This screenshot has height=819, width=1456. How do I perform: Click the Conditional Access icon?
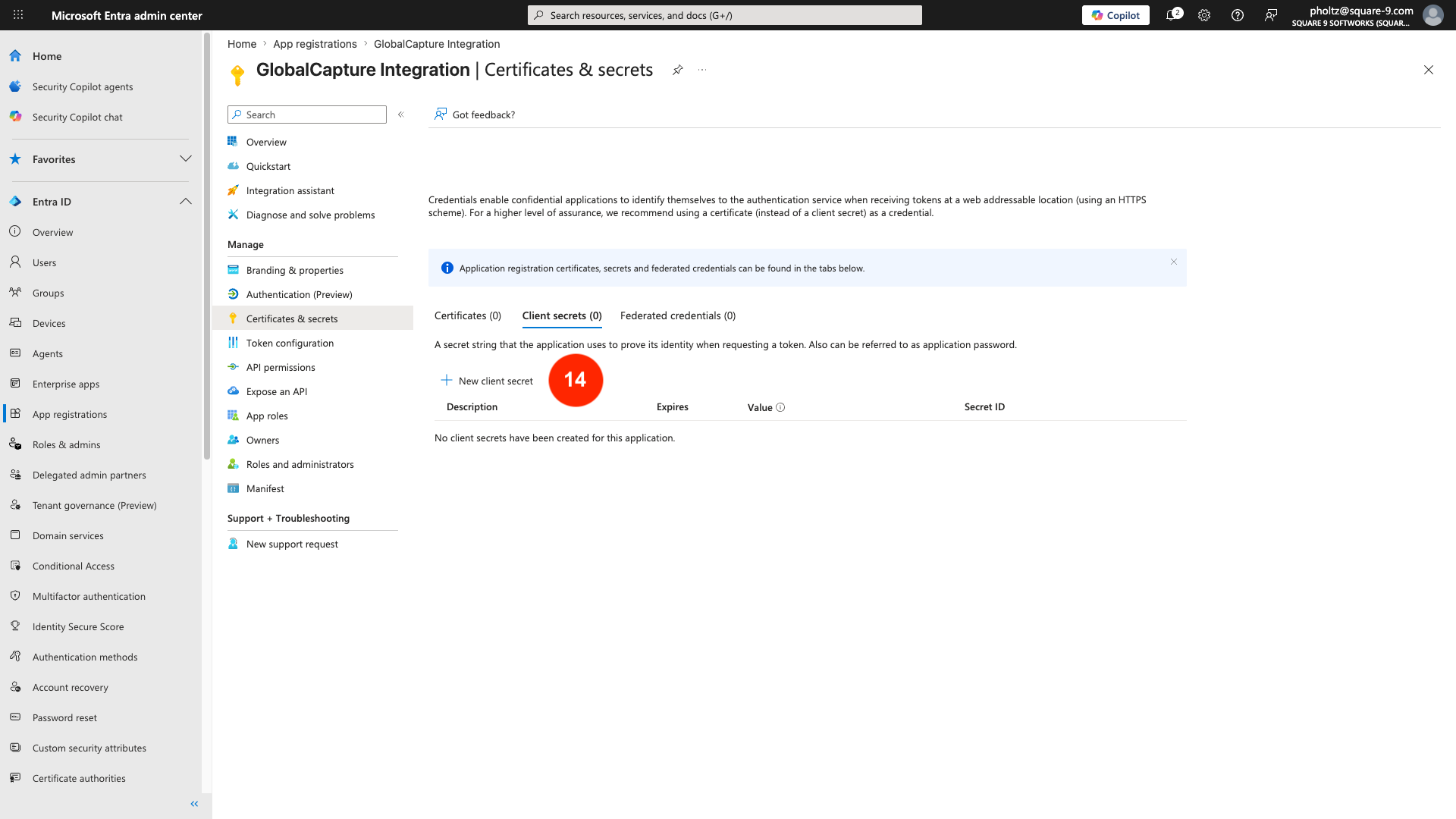click(x=15, y=566)
